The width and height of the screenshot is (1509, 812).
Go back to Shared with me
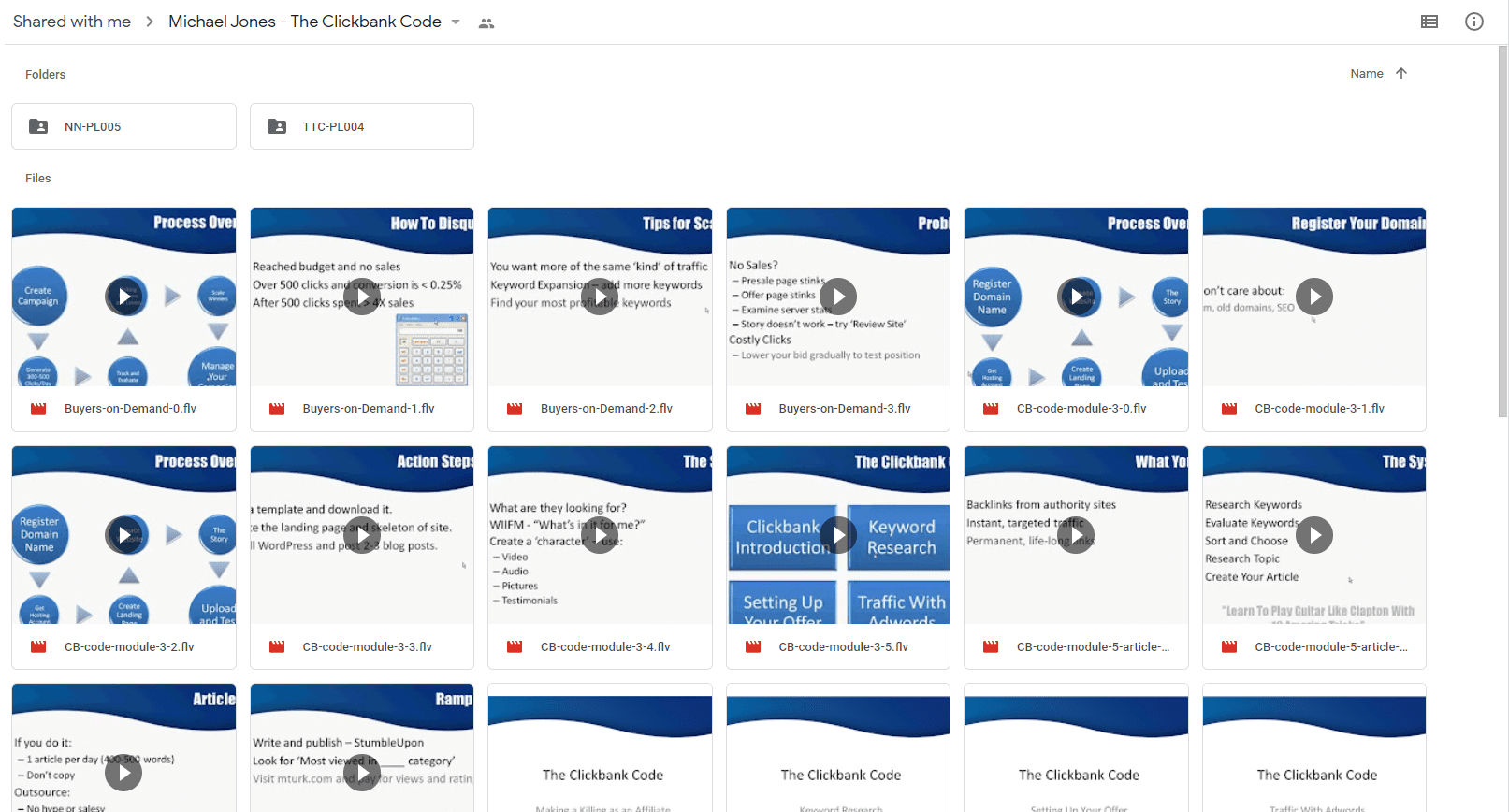tap(72, 22)
